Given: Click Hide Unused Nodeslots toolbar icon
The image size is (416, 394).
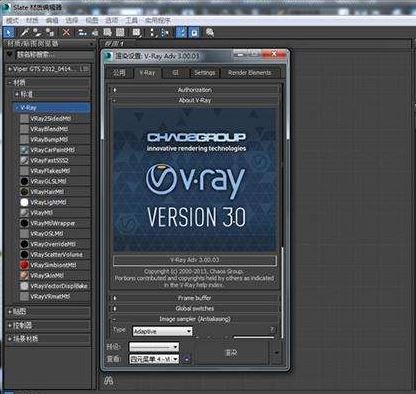Looking at the screenshot, I should (95, 32).
